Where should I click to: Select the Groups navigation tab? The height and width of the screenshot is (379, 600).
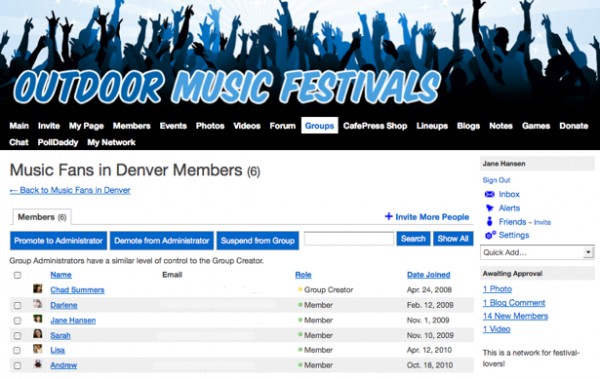coord(320,126)
